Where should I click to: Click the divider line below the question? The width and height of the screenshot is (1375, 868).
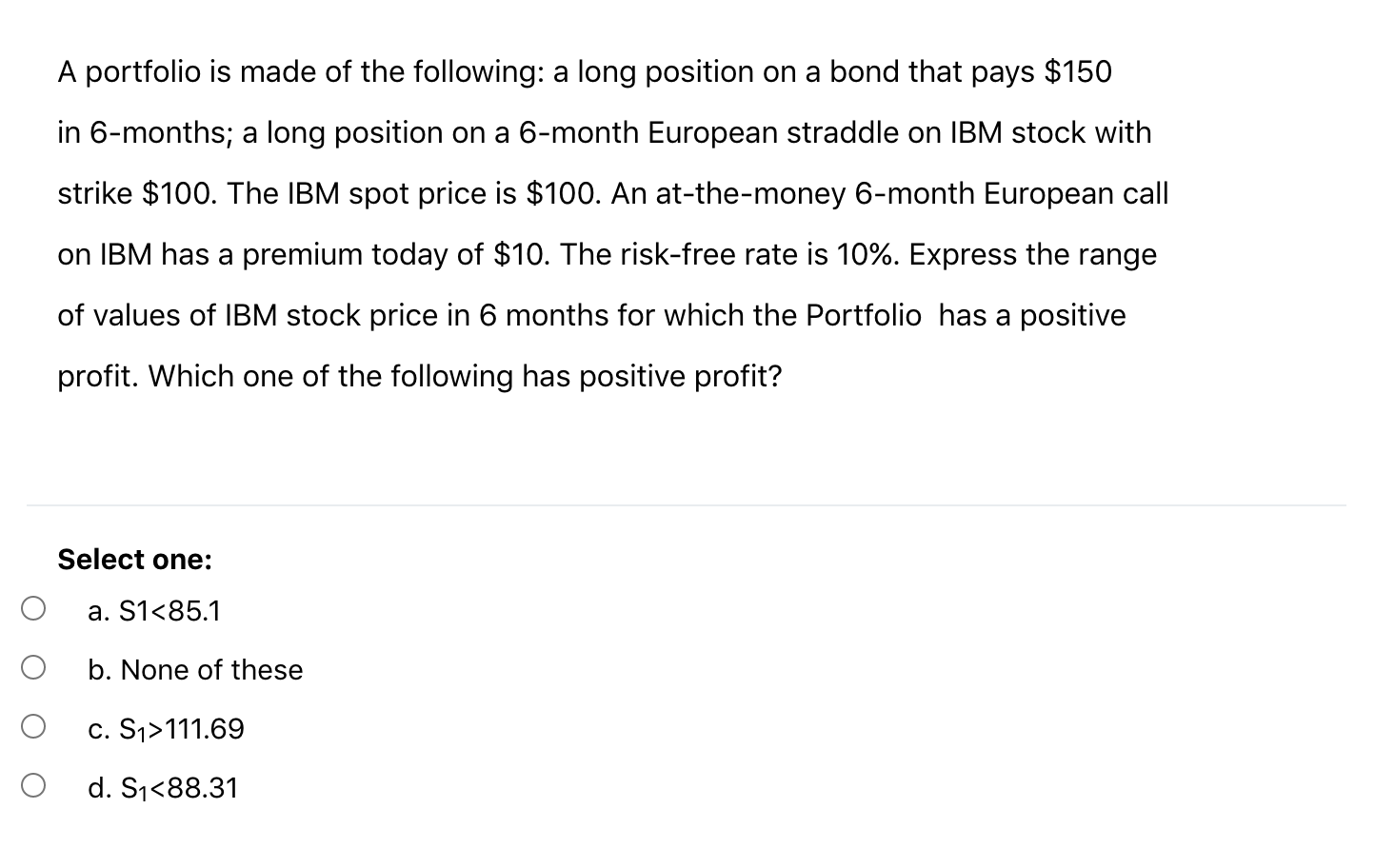(x=686, y=504)
